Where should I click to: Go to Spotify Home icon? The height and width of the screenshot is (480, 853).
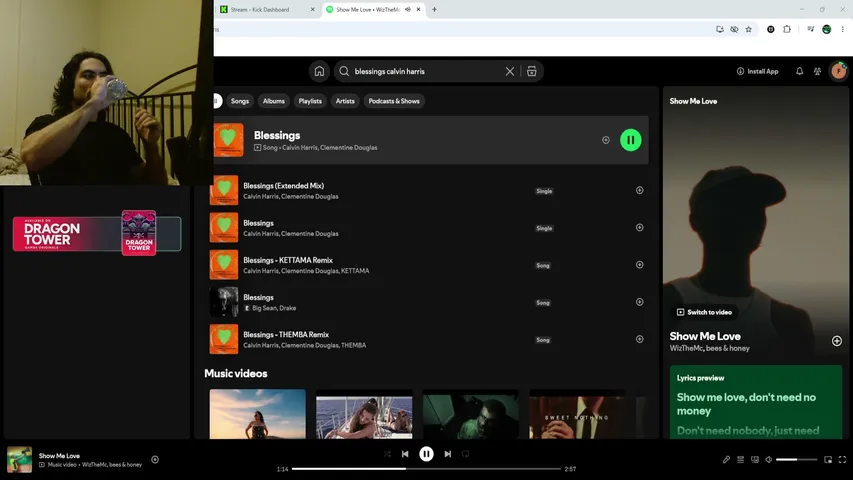pos(319,71)
